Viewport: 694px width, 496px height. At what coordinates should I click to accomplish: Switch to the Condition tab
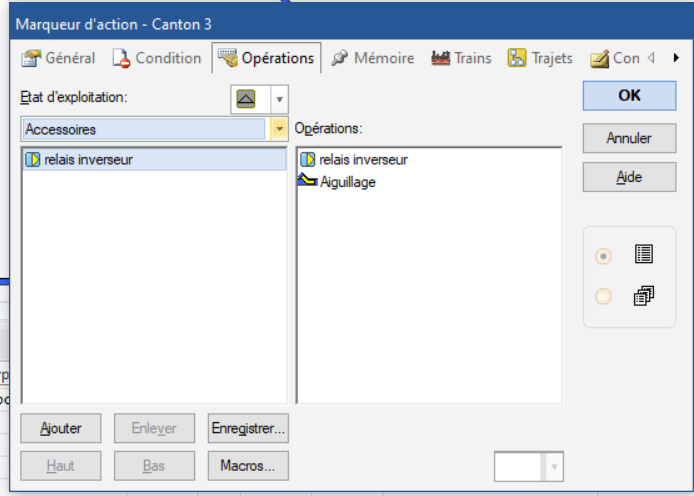coord(157,58)
